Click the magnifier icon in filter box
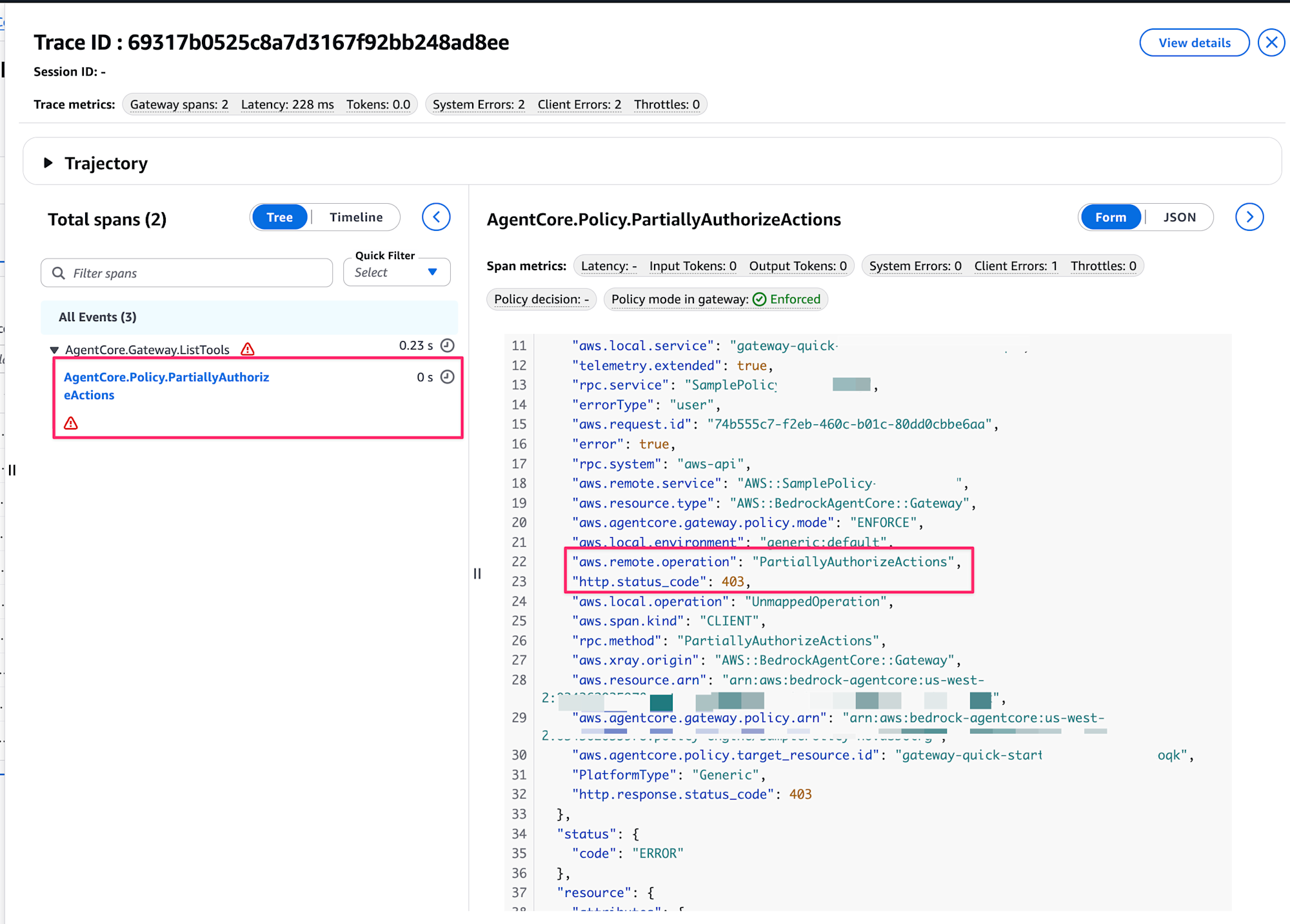This screenshot has height=924, width=1290. [x=59, y=273]
